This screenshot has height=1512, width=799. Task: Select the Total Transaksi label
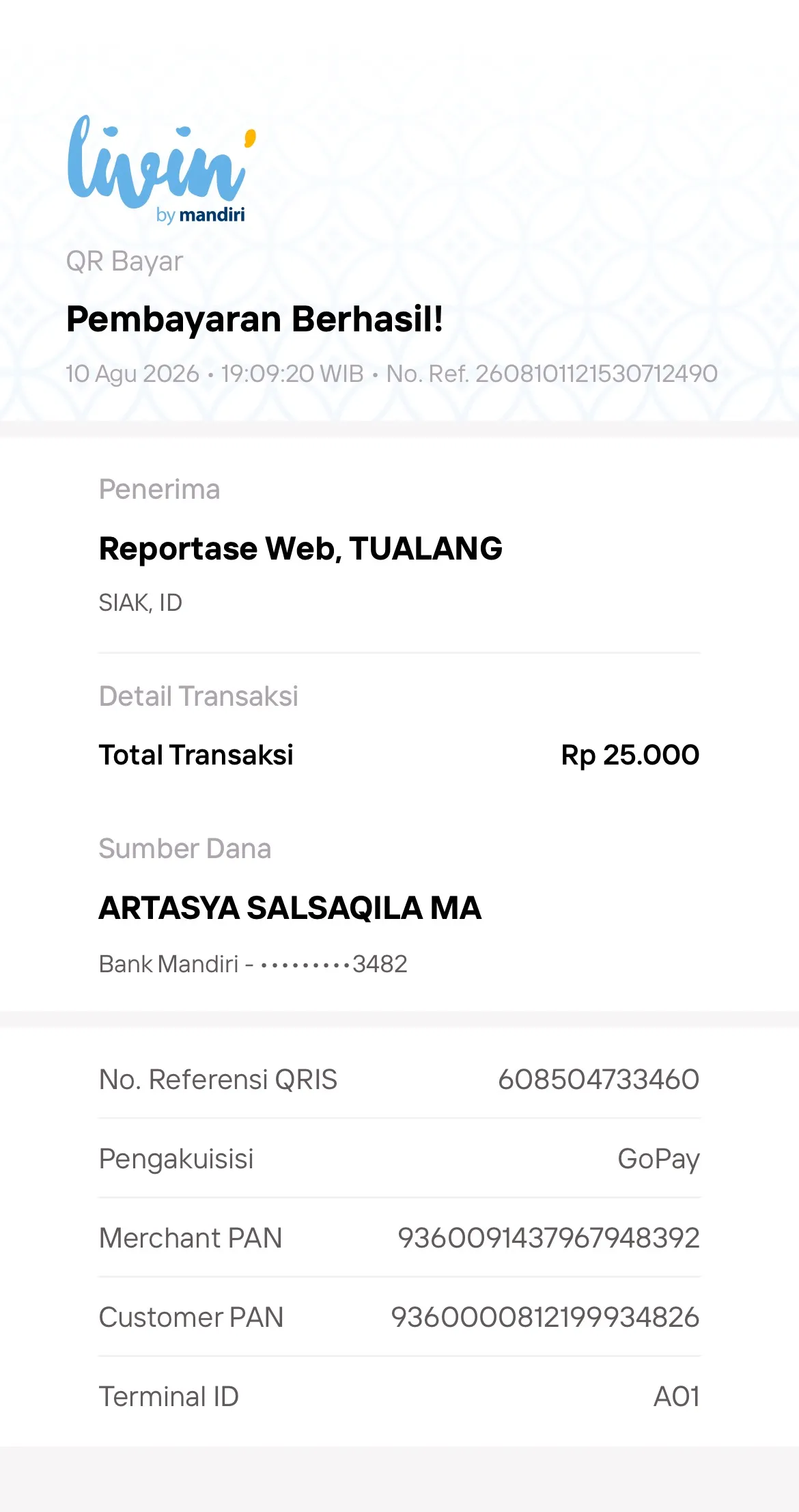pos(196,755)
